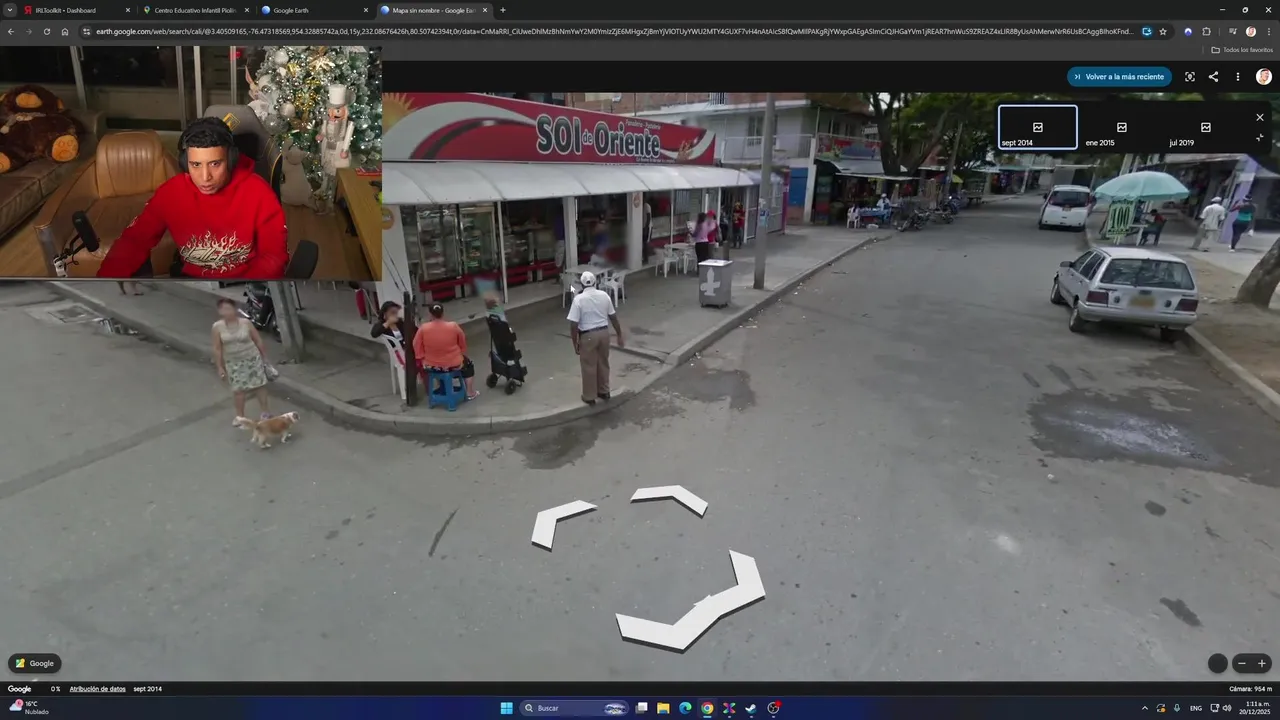Open a new browser tab

point(503,10)
